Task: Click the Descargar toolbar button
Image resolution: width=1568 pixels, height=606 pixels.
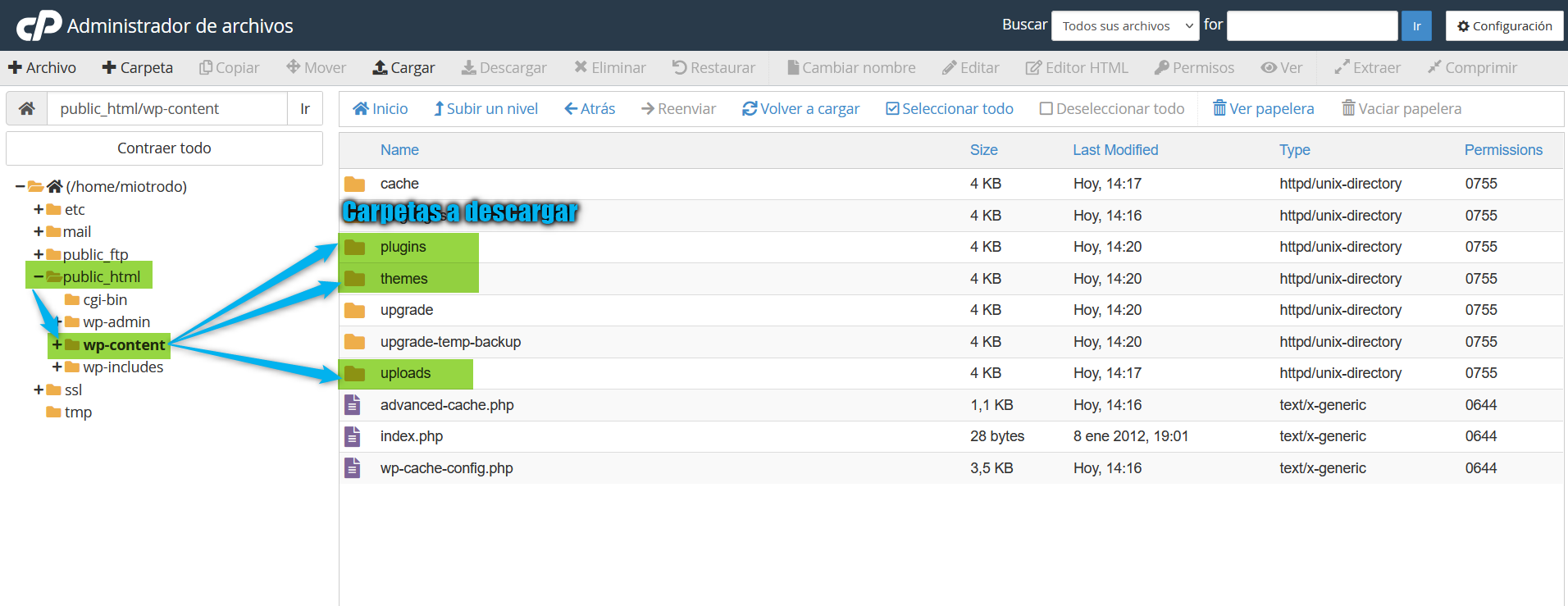Action: pos(504,67)
